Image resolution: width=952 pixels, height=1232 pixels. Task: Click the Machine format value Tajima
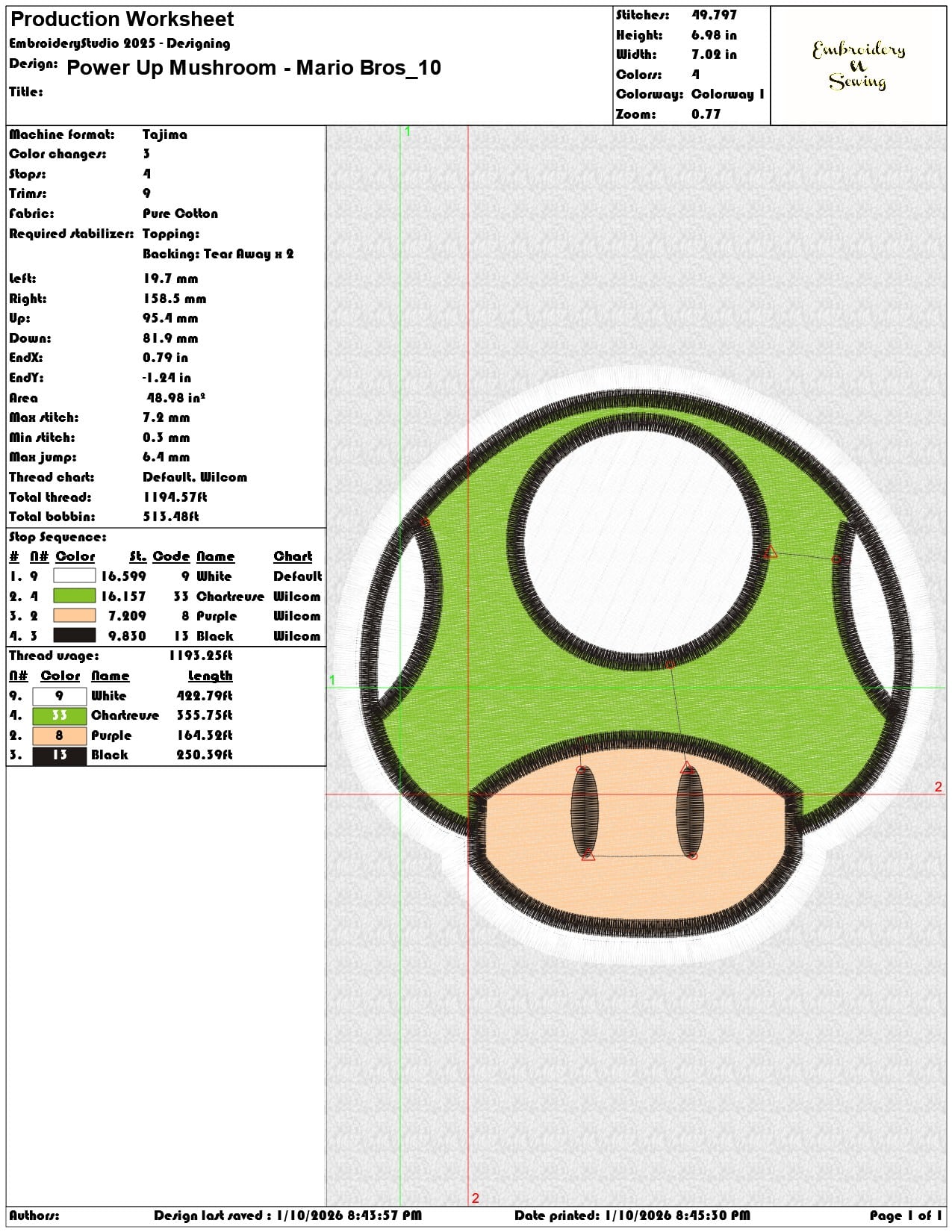(165, 134)
